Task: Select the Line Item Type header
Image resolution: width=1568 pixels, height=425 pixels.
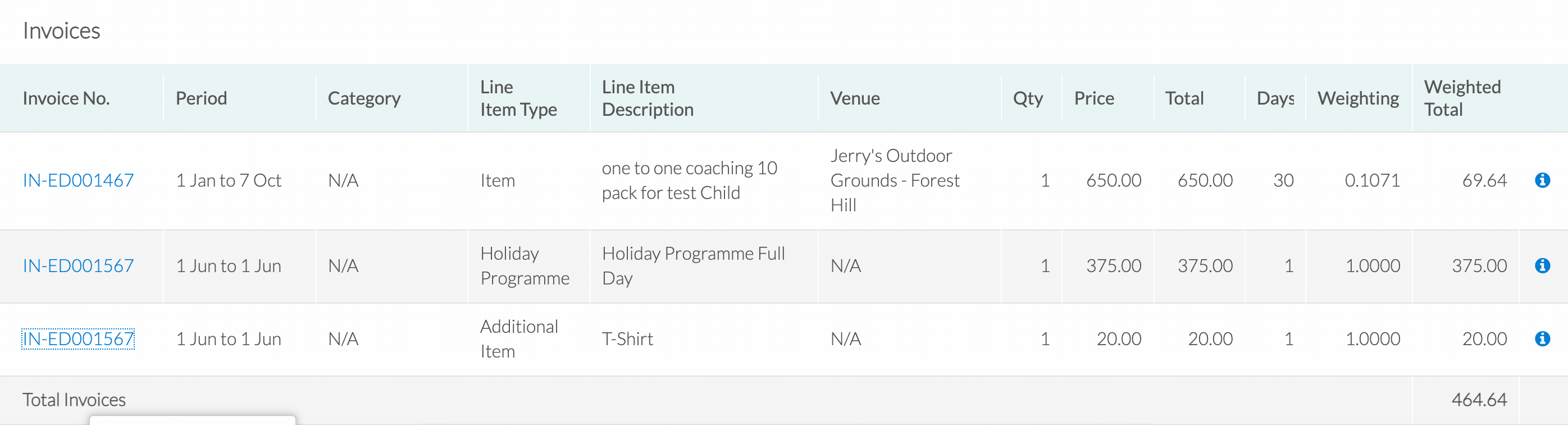Action: click(x=518, y=98)
